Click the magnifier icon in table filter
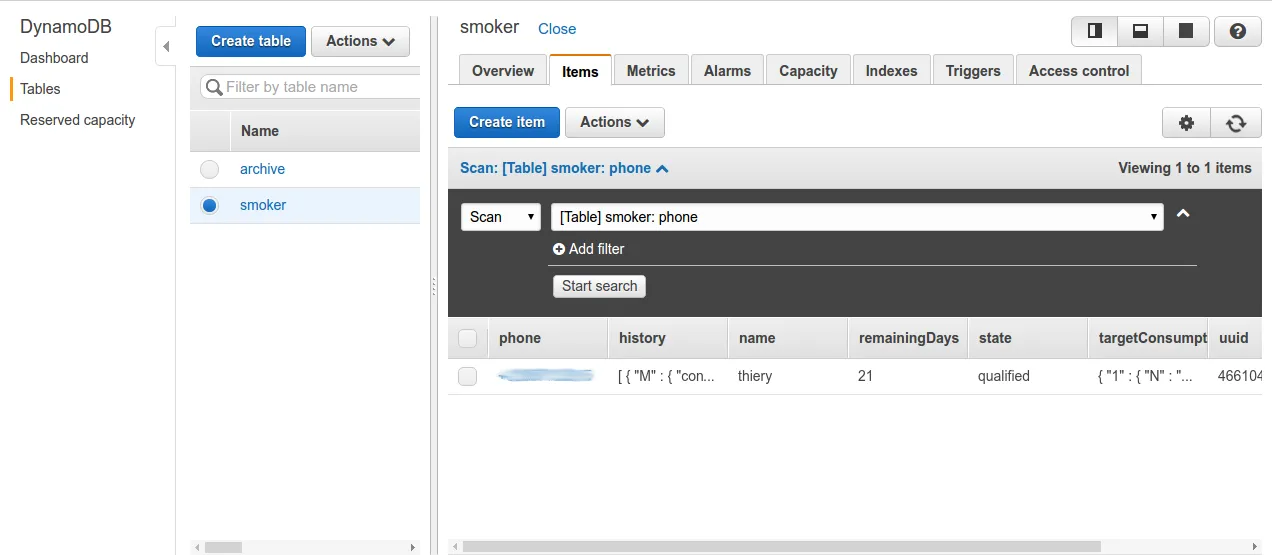Screen dimensions: 1272x555 214,87
